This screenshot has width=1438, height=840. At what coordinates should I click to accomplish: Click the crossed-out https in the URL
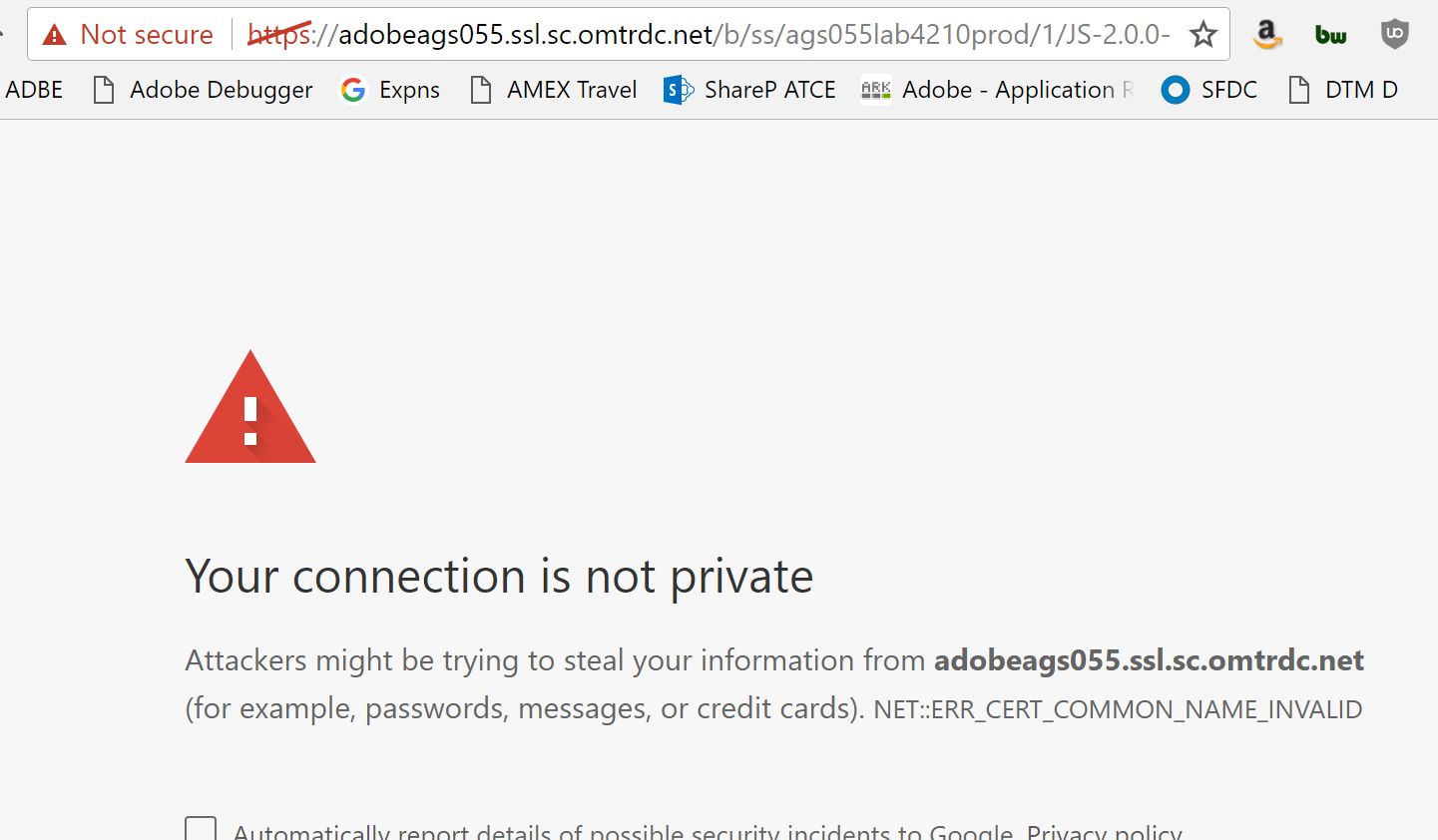pyautogui.click(x=278, y=35)
